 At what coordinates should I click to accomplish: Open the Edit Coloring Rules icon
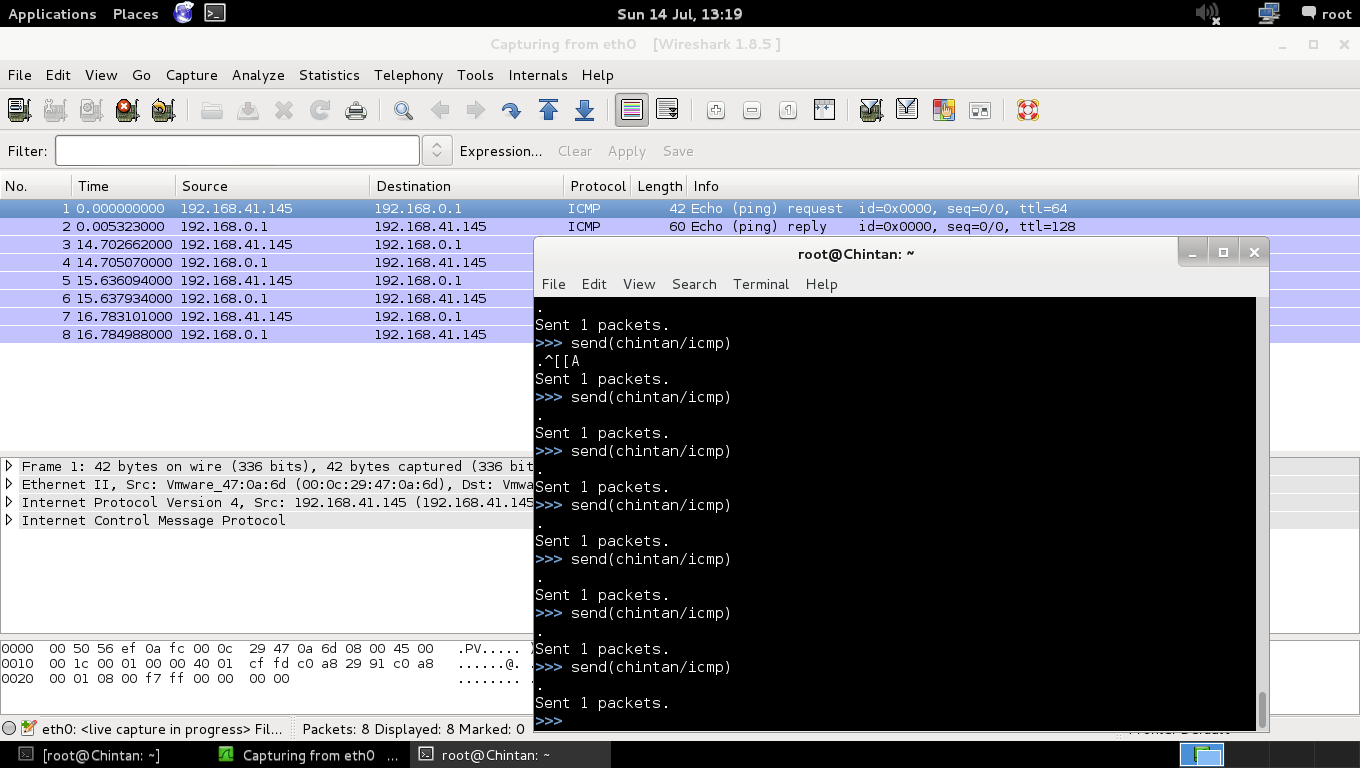[x=943, y=110]
